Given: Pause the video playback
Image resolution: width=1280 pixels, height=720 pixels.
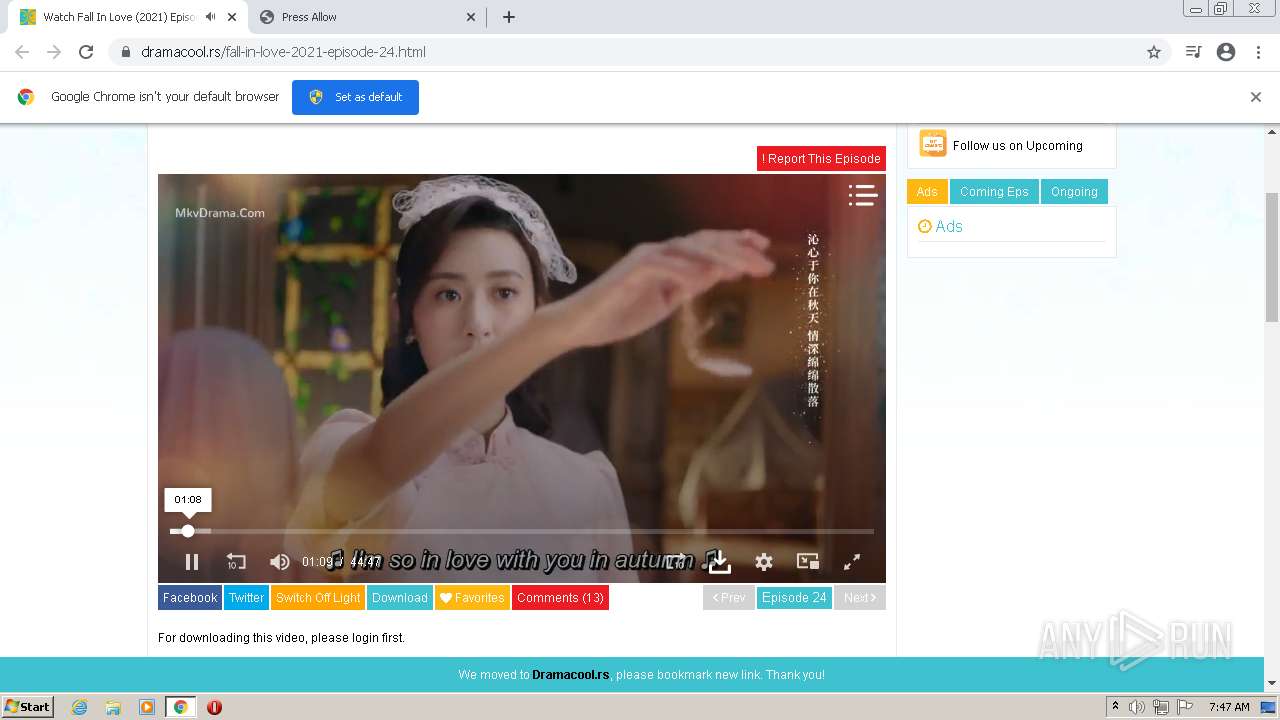Looking at the screenshot, I should click(x=192, y=562).
